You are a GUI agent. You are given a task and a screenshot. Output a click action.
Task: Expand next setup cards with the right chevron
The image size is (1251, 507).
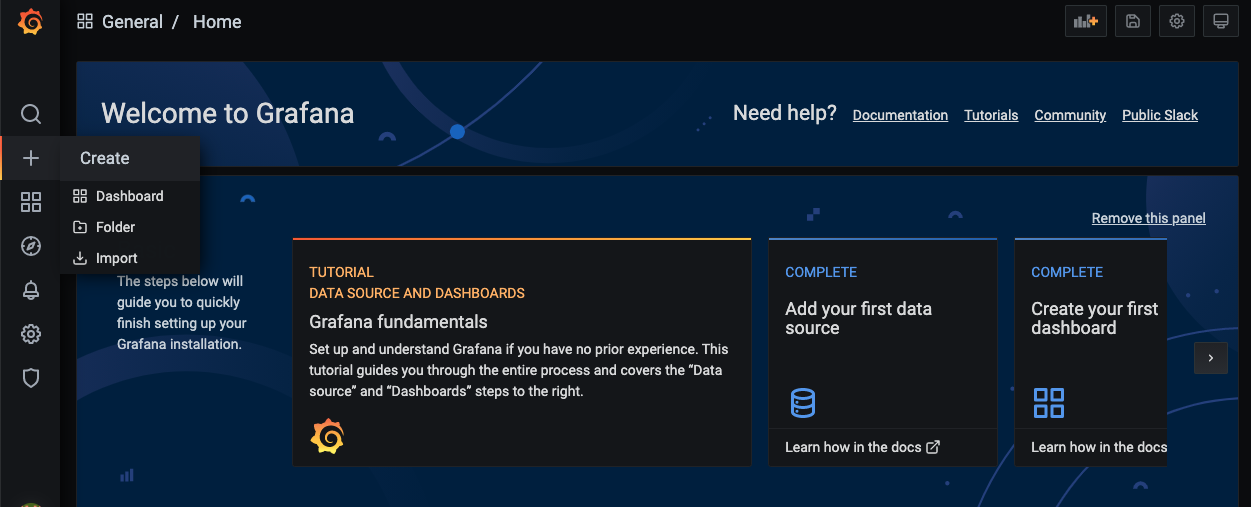coord(1211,357)
